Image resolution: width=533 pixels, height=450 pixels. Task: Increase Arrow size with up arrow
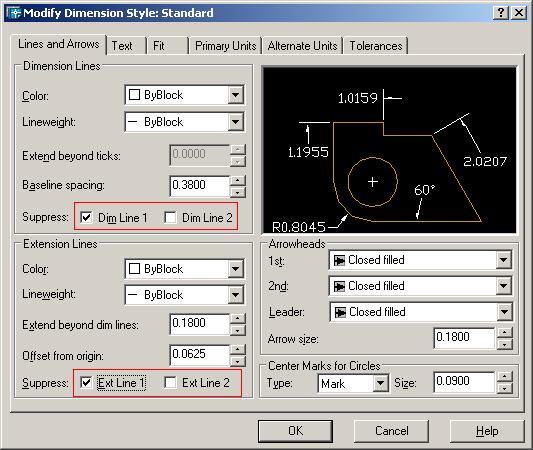pyautogui.click(x=505, y=332)
